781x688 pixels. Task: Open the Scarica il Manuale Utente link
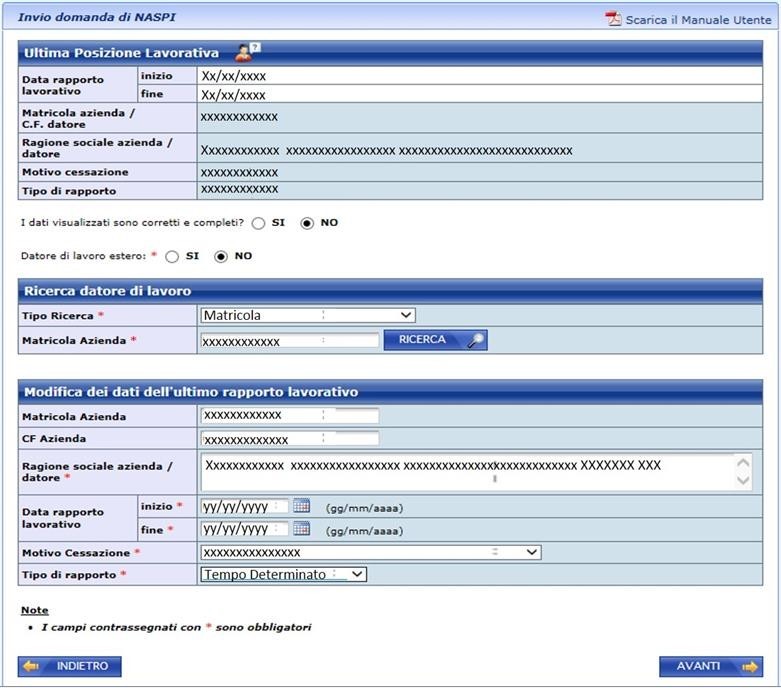click(x=698, y=20)
